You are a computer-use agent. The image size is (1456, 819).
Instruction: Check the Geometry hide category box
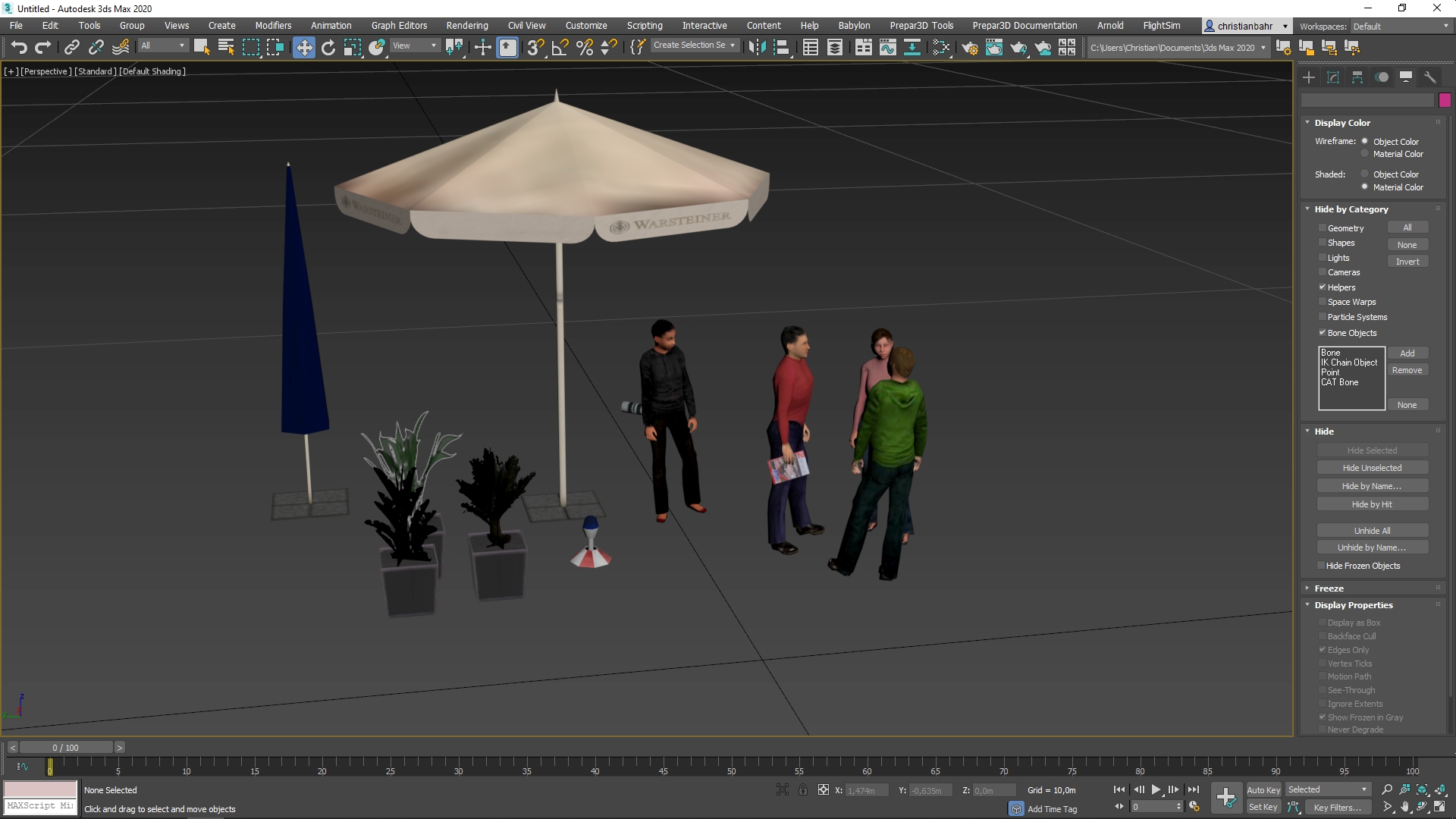pyautogui.click(x=1323, y=228)
